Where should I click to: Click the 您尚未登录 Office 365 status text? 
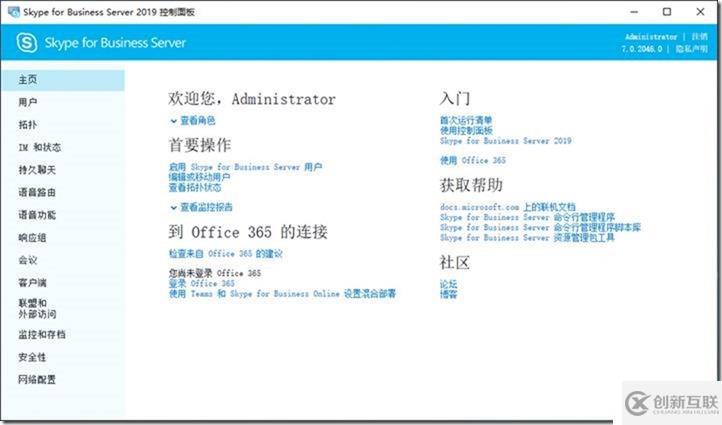point(215,273)
